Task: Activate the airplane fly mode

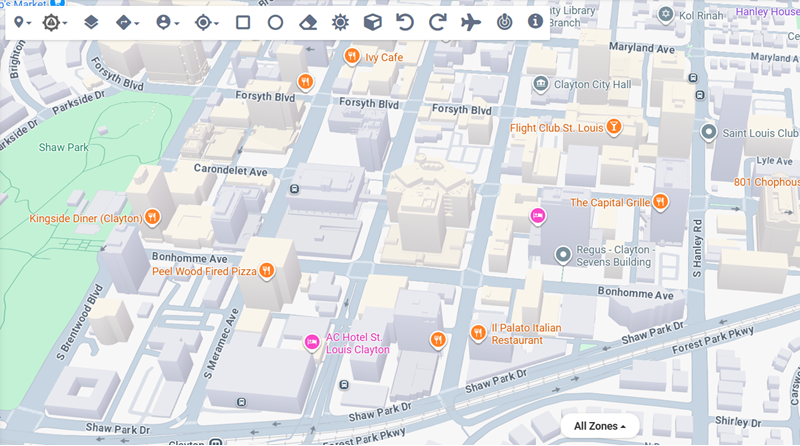Action: click(x=470, y=22)
